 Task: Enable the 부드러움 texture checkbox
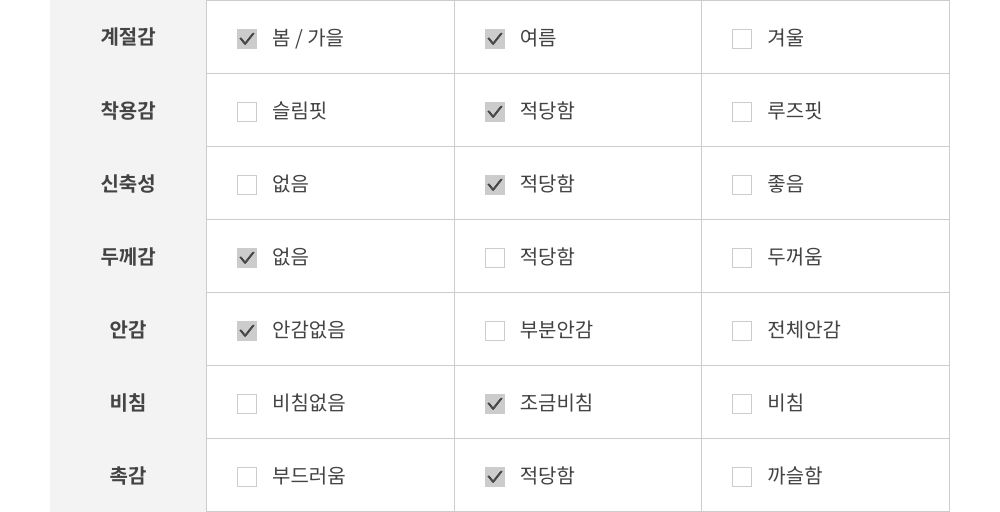click(247, 477)
